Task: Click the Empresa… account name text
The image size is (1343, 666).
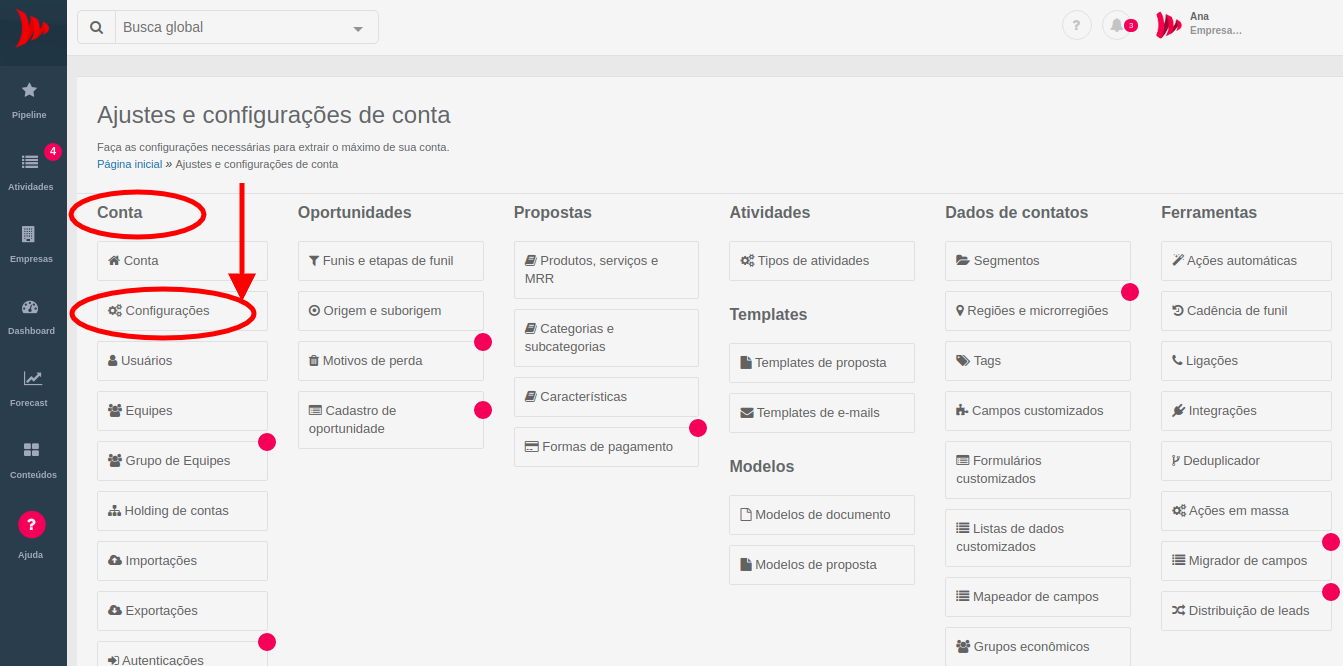Action: [x=1215, y=31]
